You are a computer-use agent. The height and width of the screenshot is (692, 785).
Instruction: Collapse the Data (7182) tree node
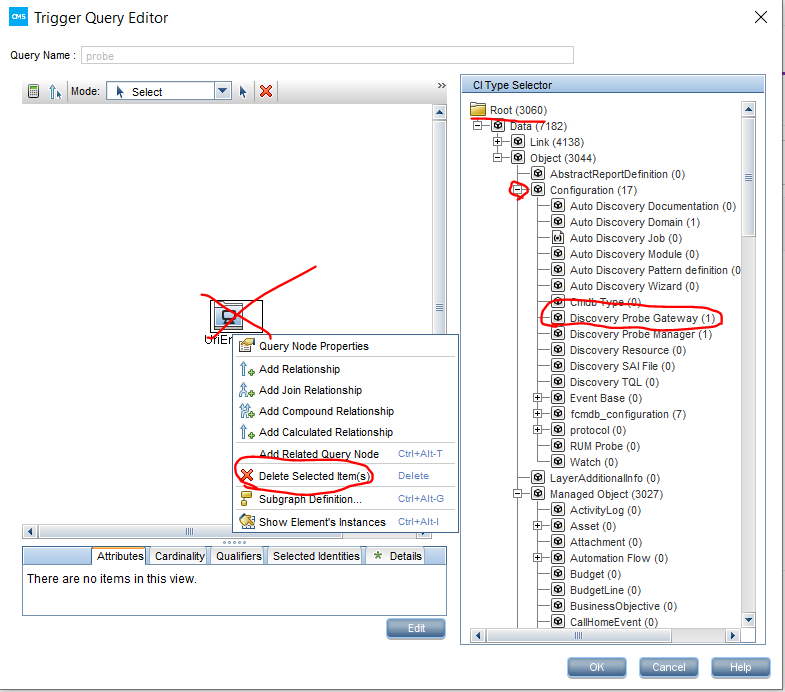(478, 126)
